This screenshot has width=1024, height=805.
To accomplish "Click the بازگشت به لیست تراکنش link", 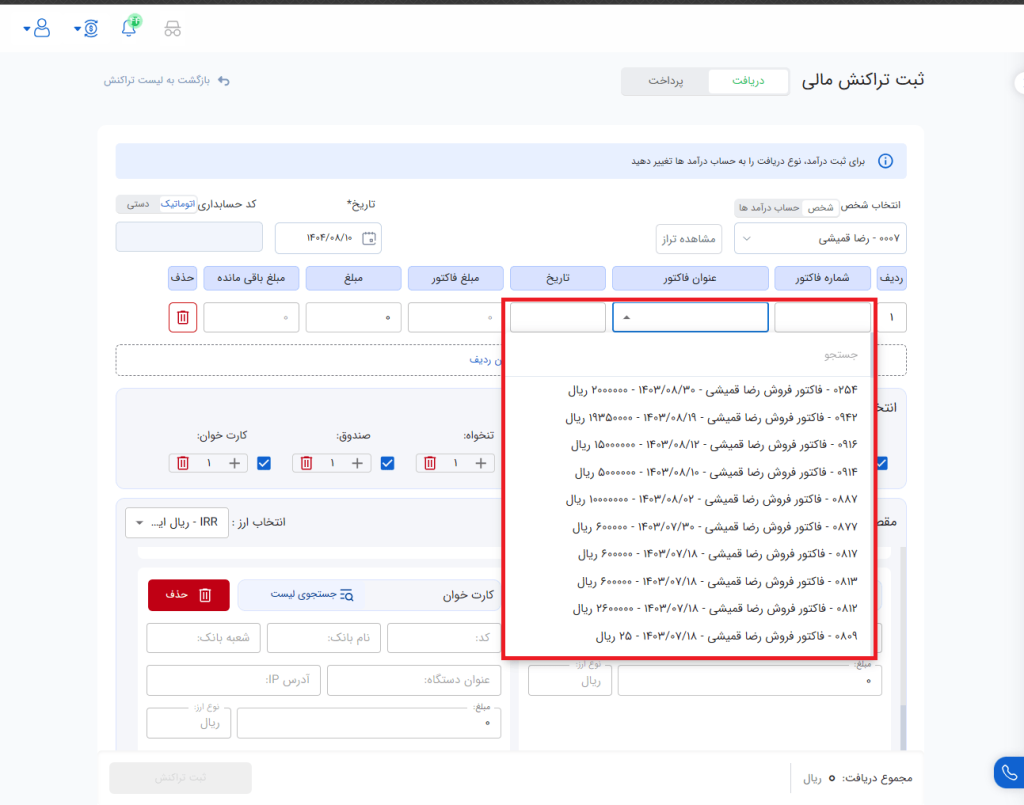I will point(166,80).
